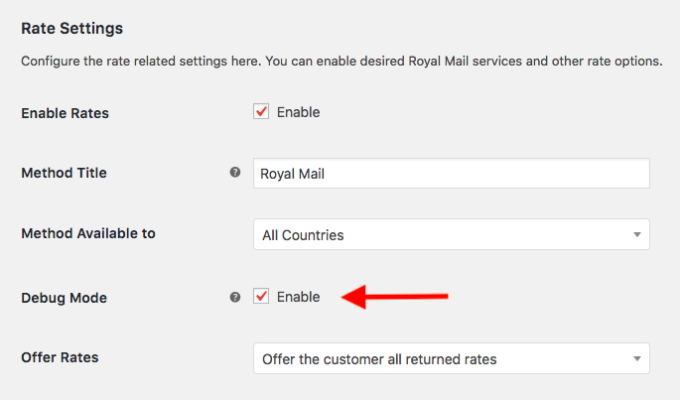This screenshot has height=400, width=680.
Task: Uncheck the Debug Mode Enable checkbox
Action: tap(261, 296)
